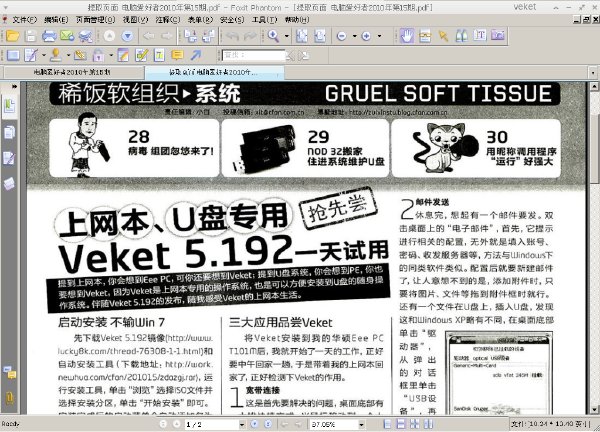
Task: Select the Text select tool
Action: 480,36
